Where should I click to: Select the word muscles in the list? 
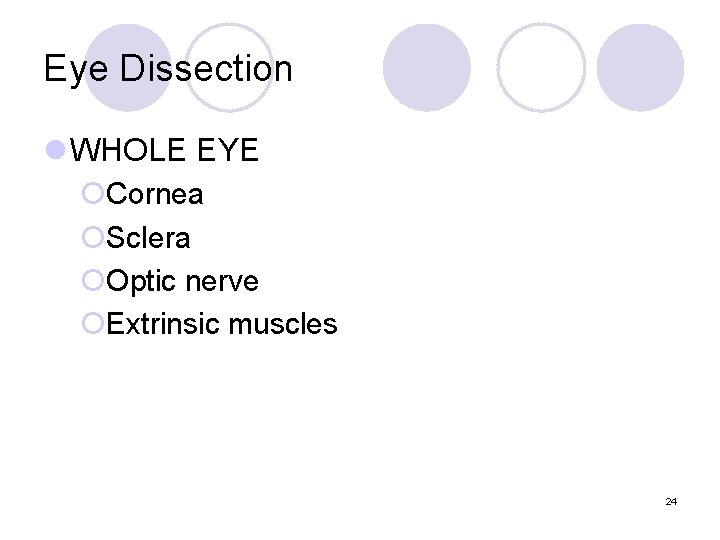[x=283, y=324]
